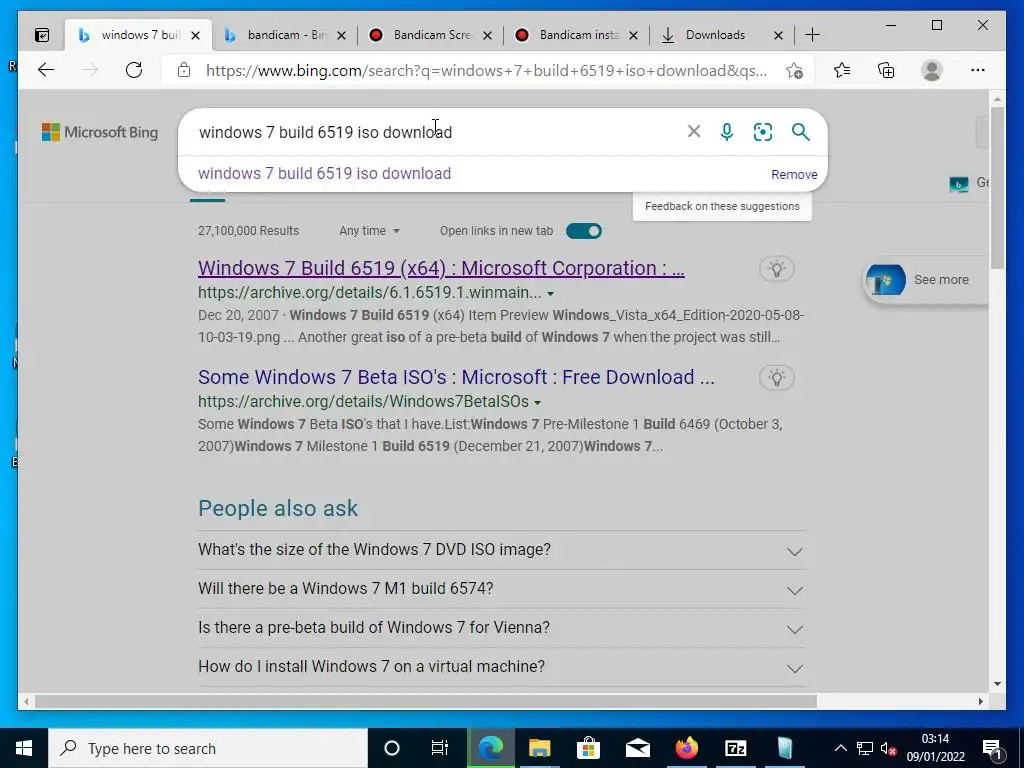Image resolution: width=1024 pixels, height=768 pixels.
Task: Click the Bing magnifier search button
Action: point(800,132)
